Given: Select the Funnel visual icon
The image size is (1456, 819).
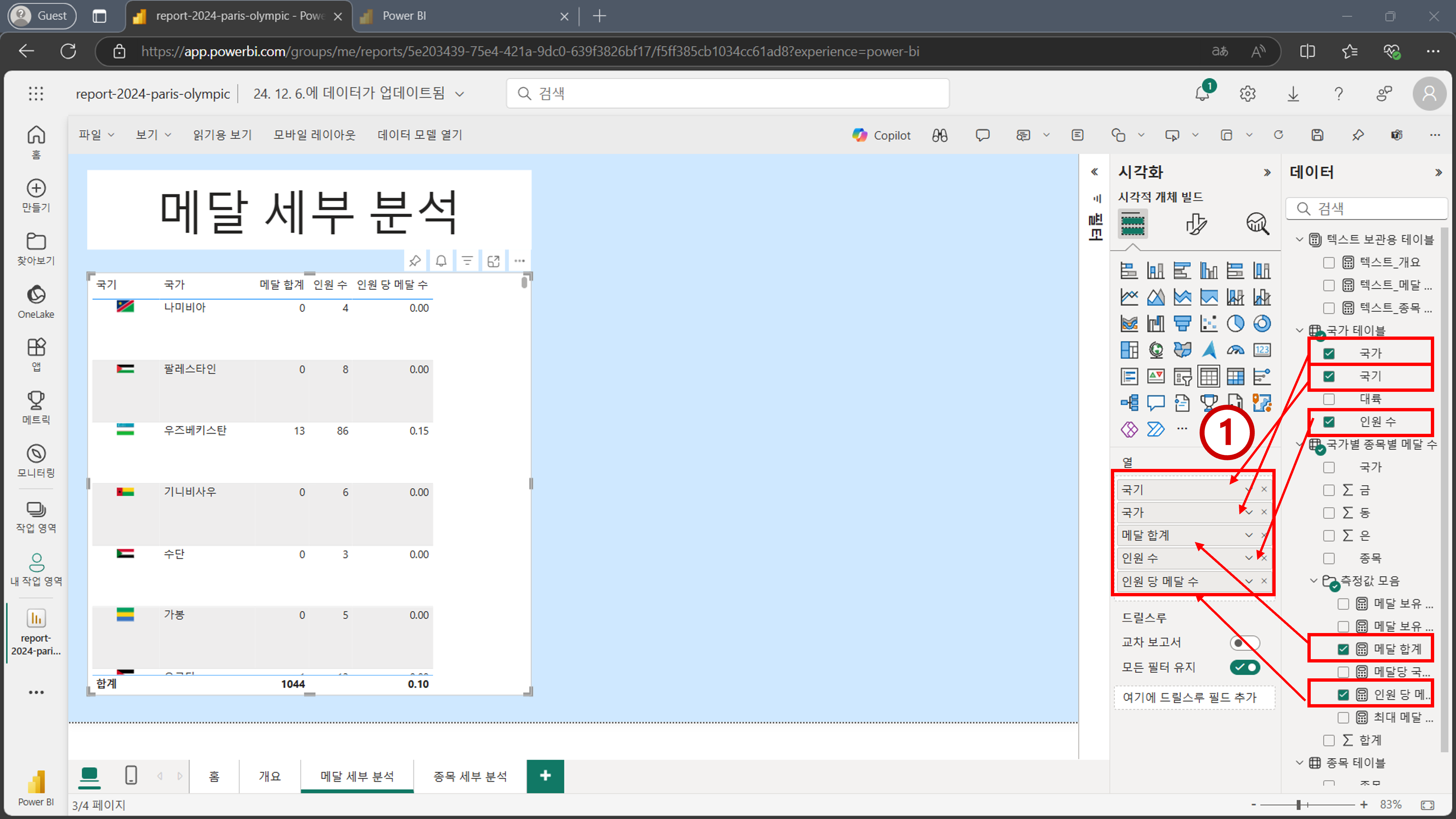Looking at the screenshot, I should (1182, 323).
